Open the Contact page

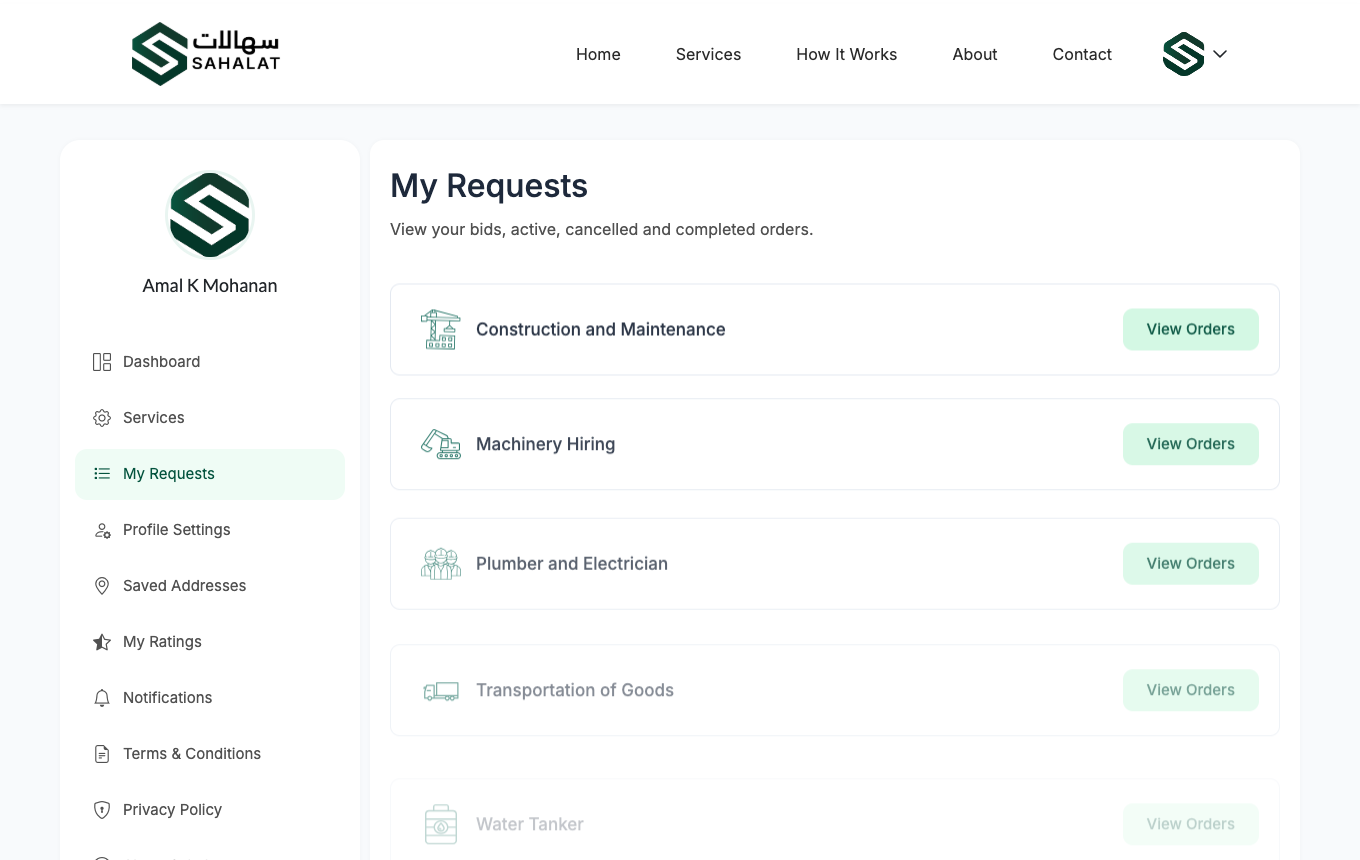(1082, 54)
